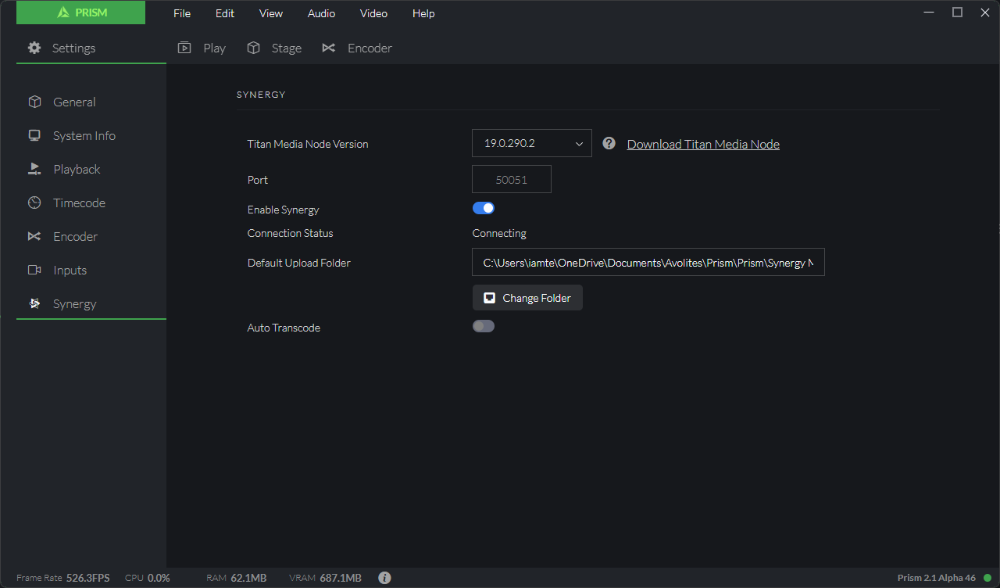Click the Change Folder button

(527, 298)
